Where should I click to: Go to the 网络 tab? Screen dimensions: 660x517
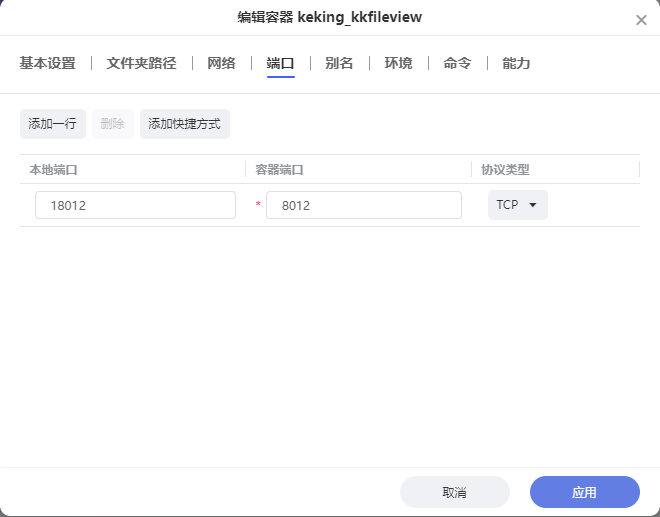click(221, 63)
